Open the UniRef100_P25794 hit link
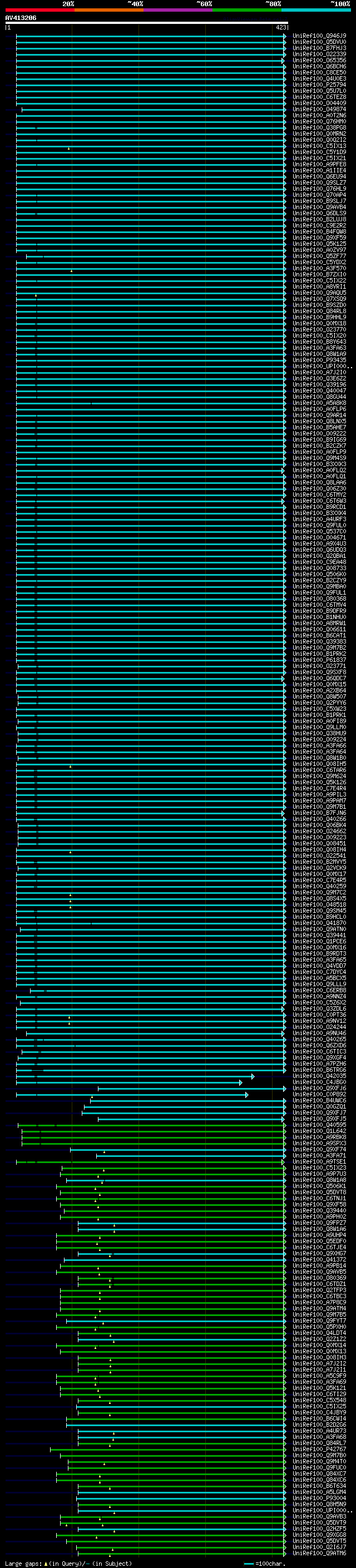Image resolution: width=356 pixels, height=1568 pixels. (319, 85)
